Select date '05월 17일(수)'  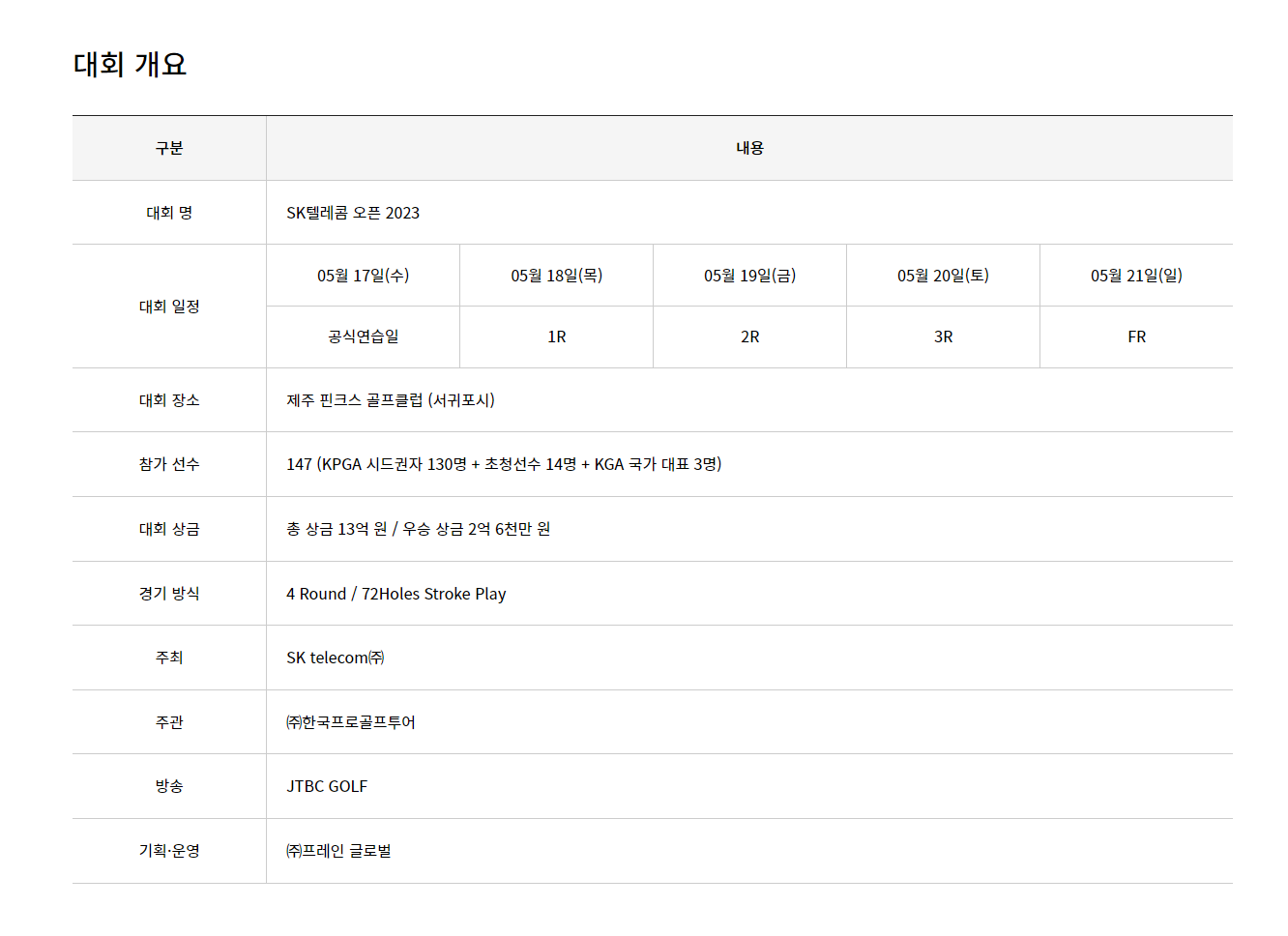click(364, 276)
